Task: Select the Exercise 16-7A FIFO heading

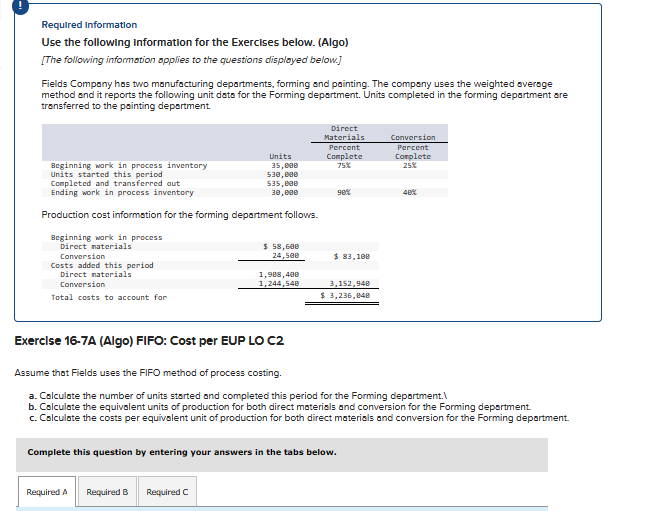Action: (149, 341)
